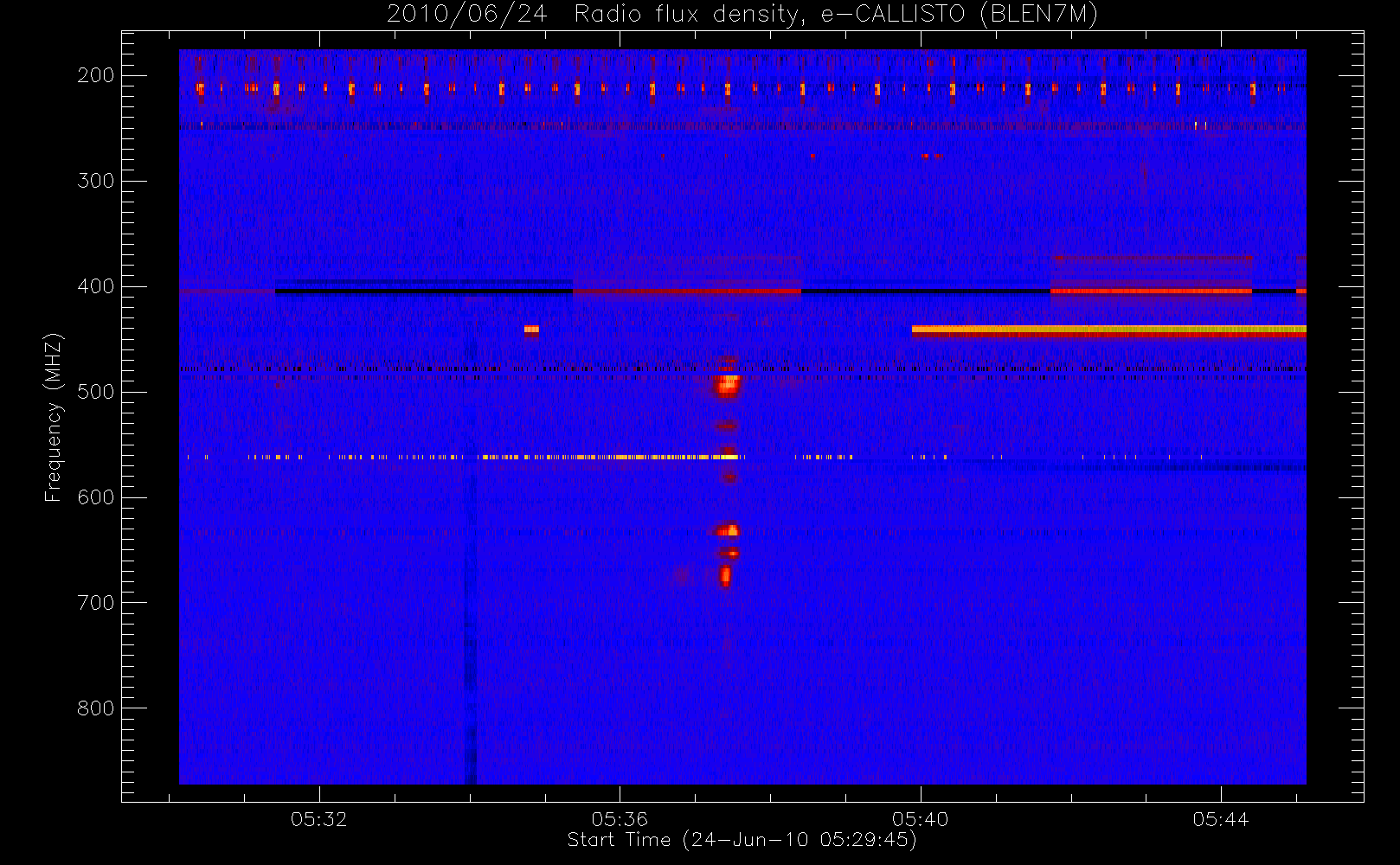Image resolution: width=1400 pixels, height=865 pixels.
Task: Click the bright burst near 500 MHz
Action: 728,384
